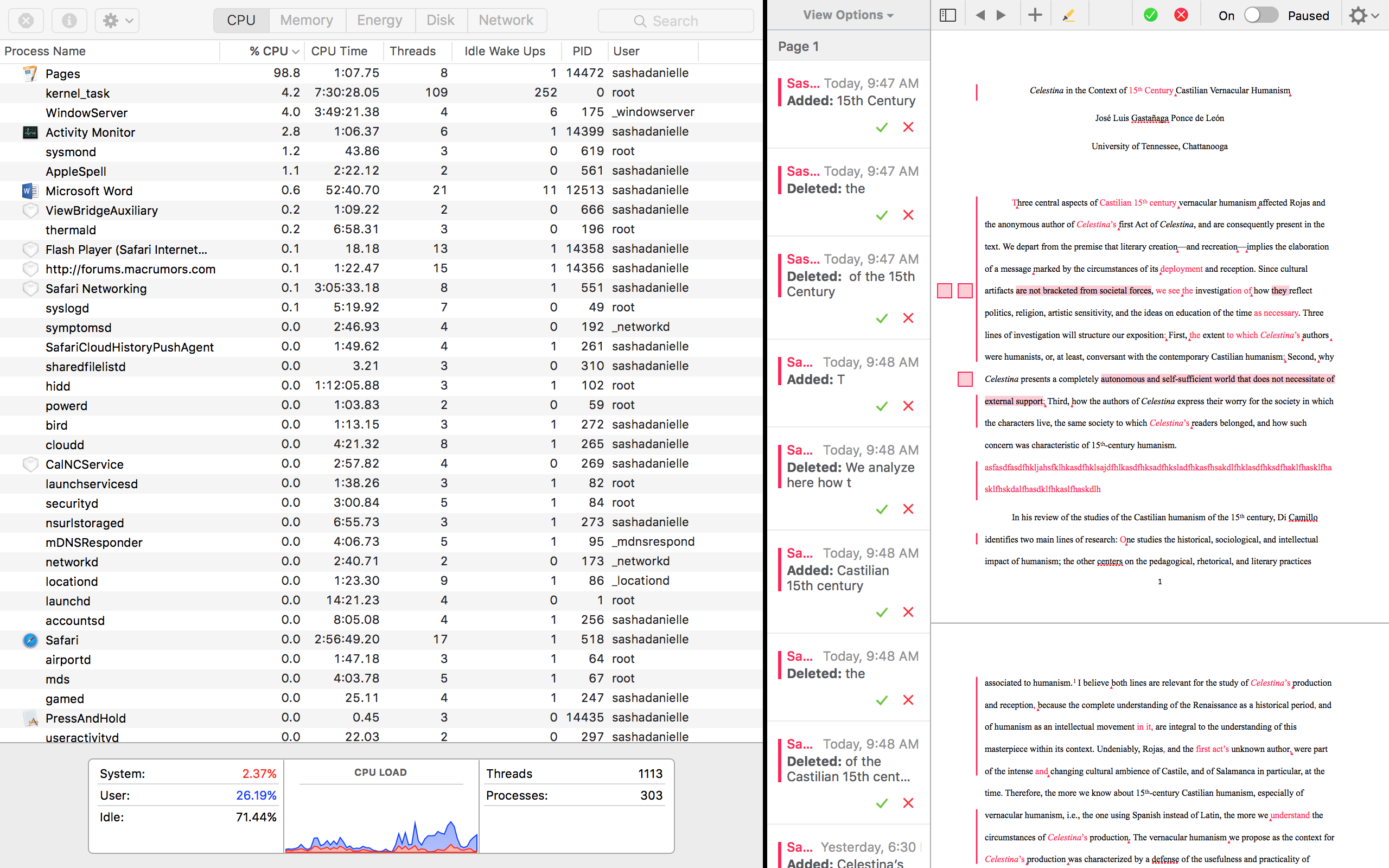
Task: Select the Flash Player shield icon
Action: [x=30, y=249]
